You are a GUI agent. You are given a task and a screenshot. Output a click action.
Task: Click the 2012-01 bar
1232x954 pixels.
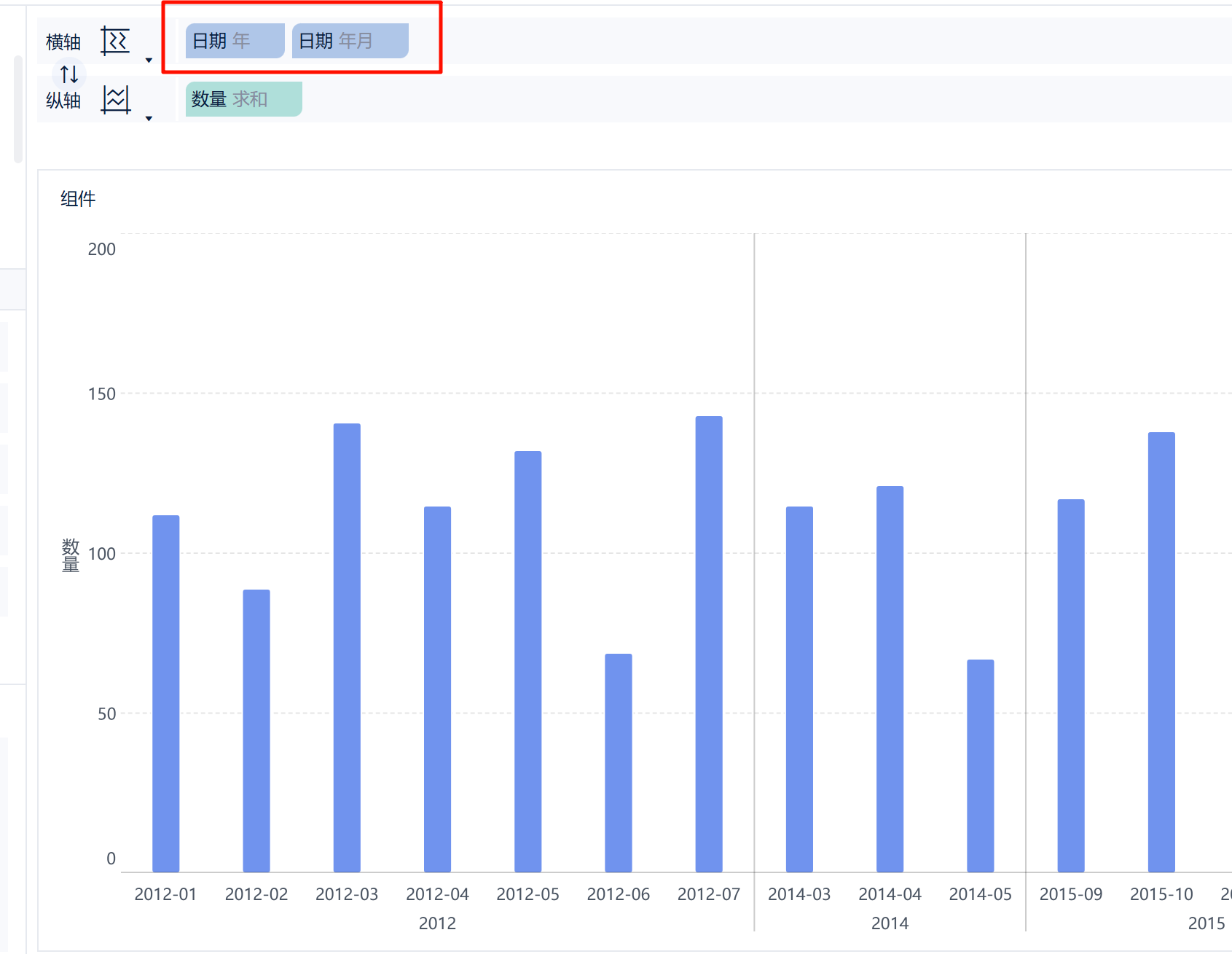[165, 694]
